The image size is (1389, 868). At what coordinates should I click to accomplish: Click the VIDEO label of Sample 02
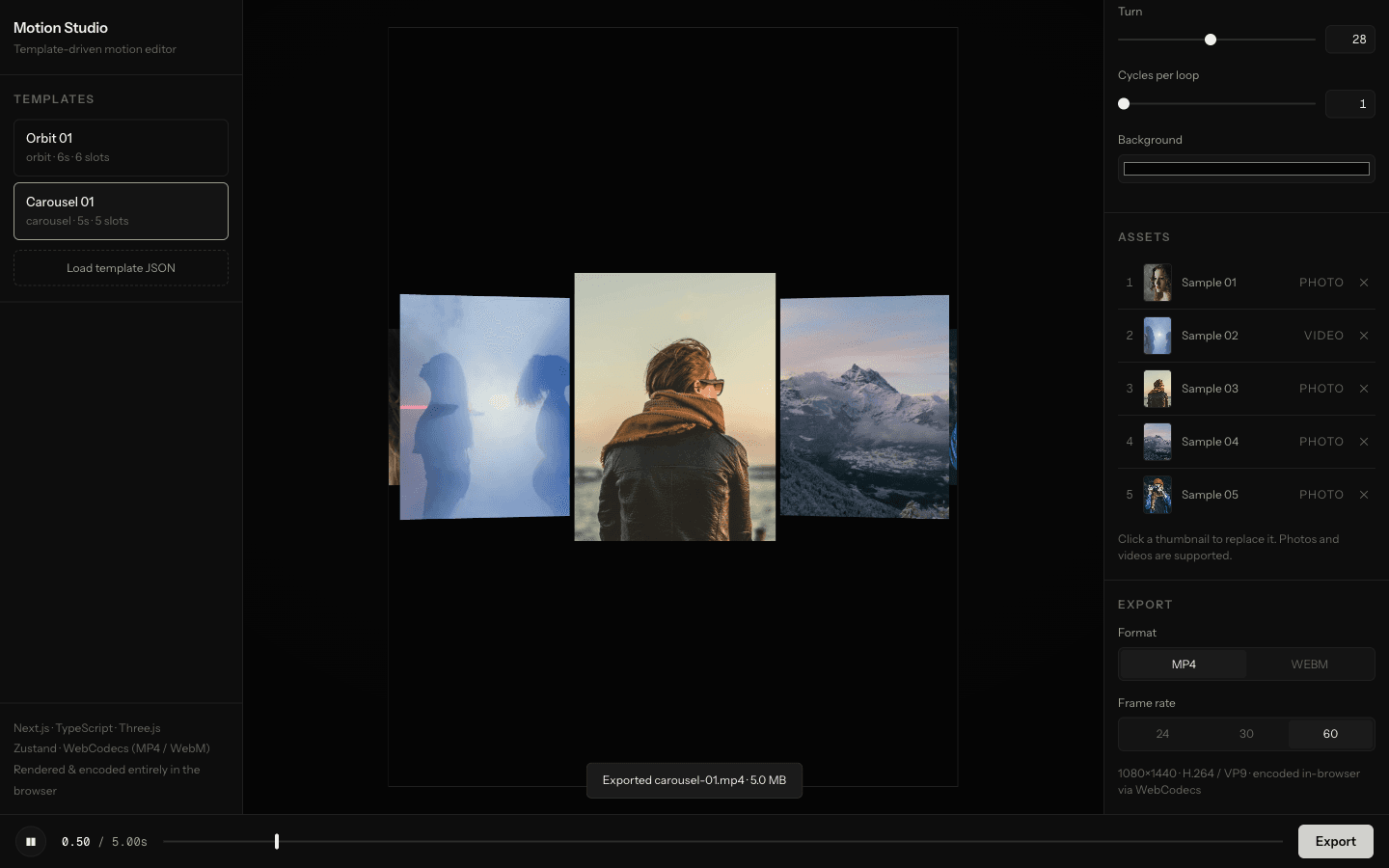(x=1323, y=336)
